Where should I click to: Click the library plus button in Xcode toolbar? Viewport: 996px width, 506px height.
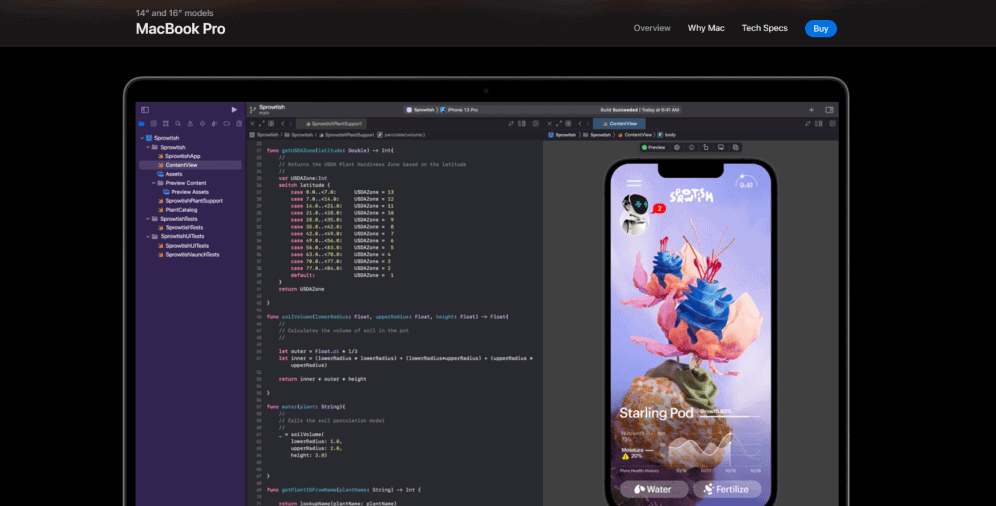pyautogui.click(x=811, y=110)
